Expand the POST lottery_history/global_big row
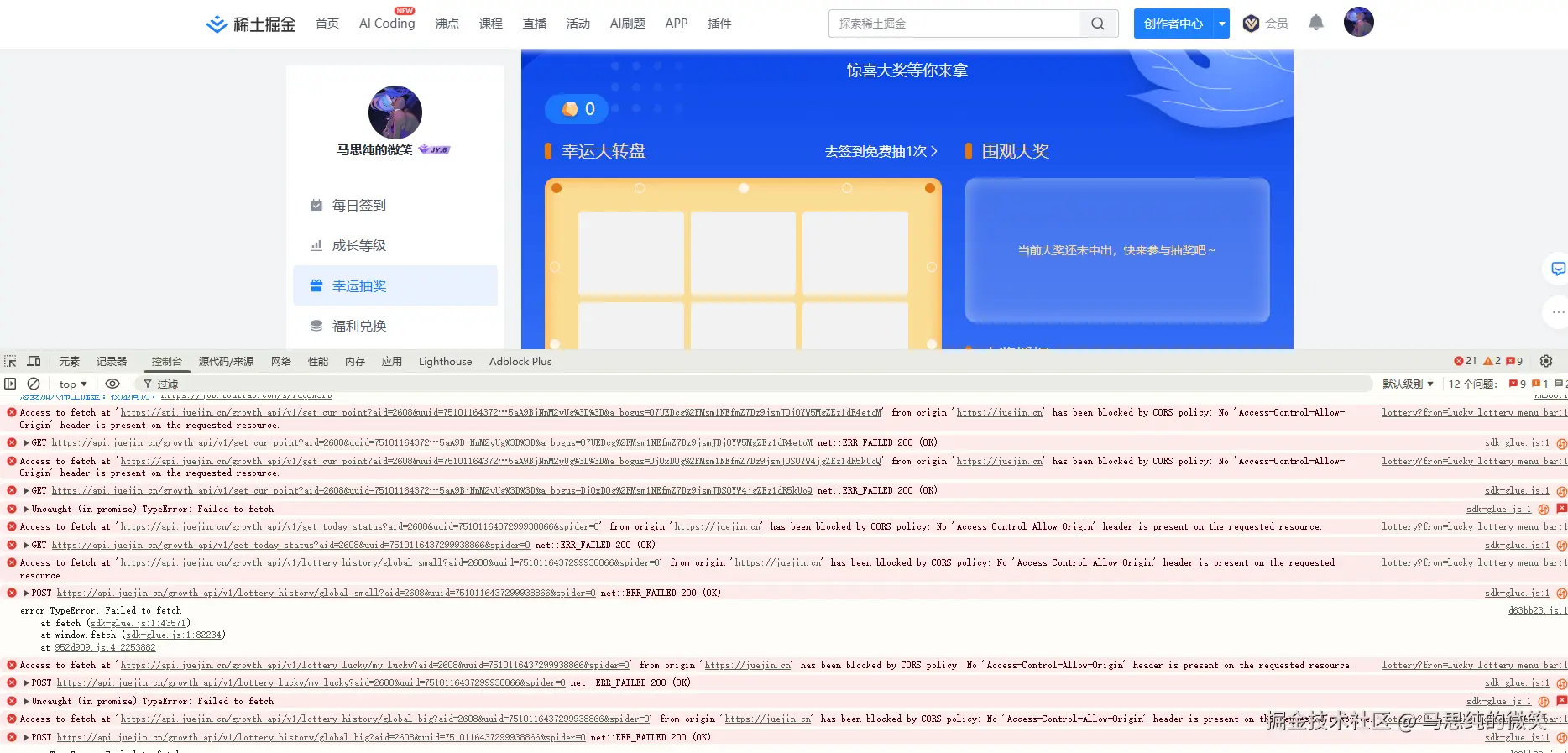The height and width of the screenshot is (753, 1568). 26,737
